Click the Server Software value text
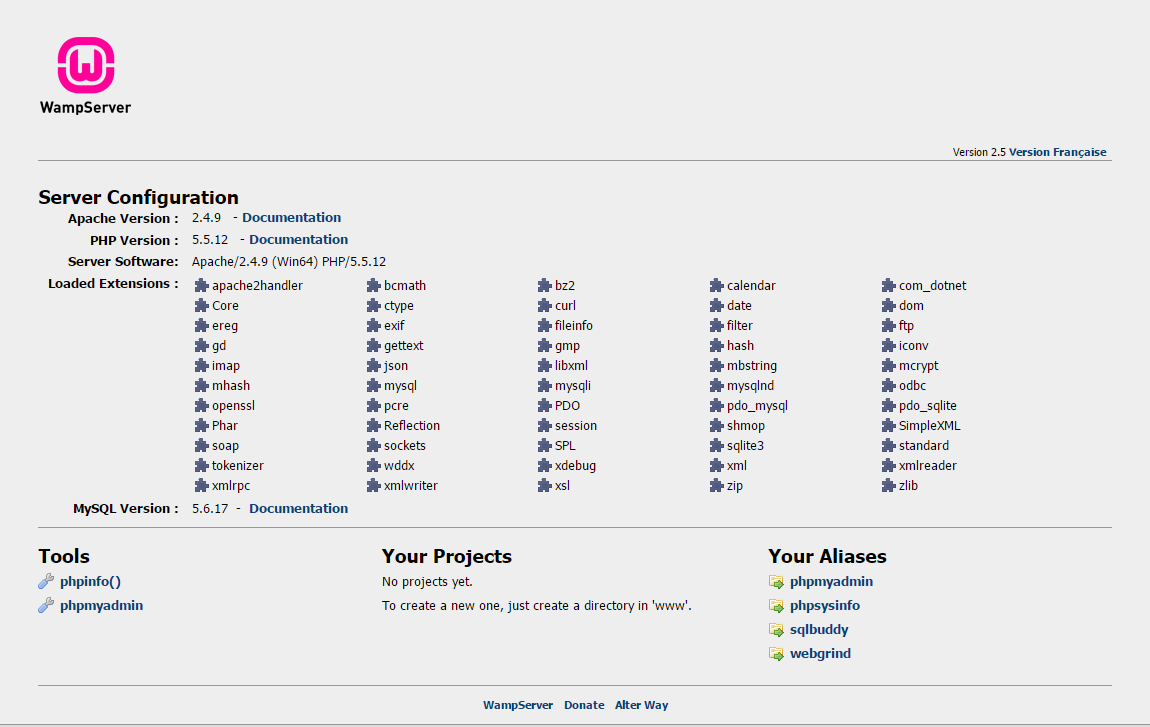 click(289, 262)
